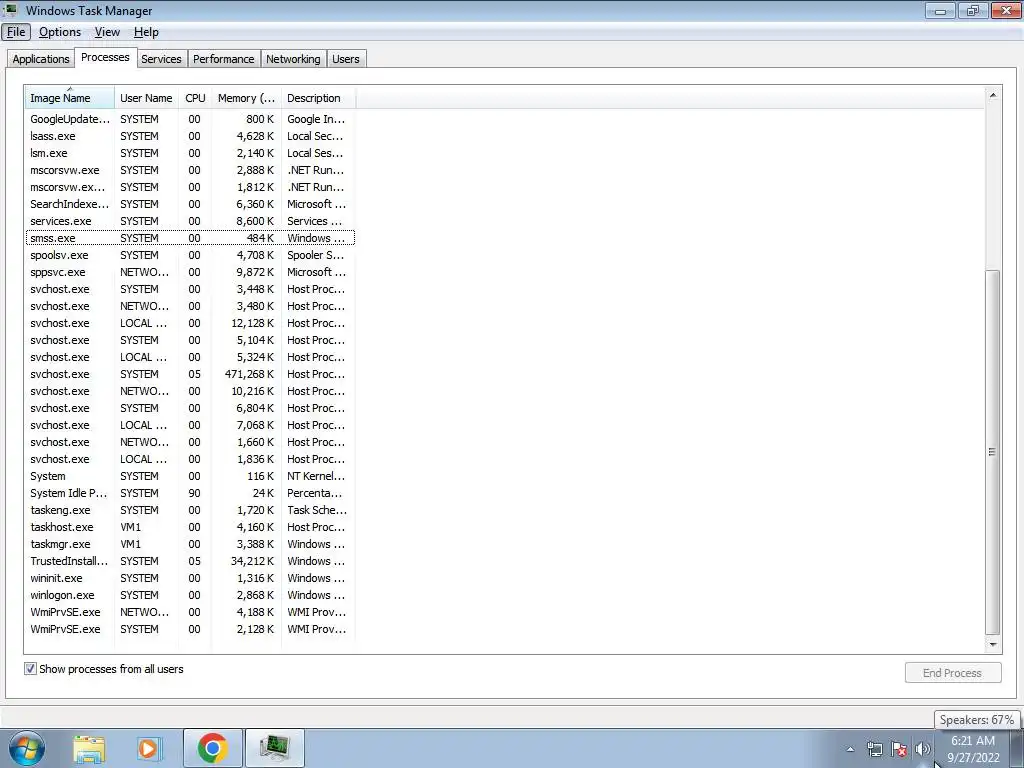Switch to the Users tab
Screen dimensions: 1024x768
345,59
